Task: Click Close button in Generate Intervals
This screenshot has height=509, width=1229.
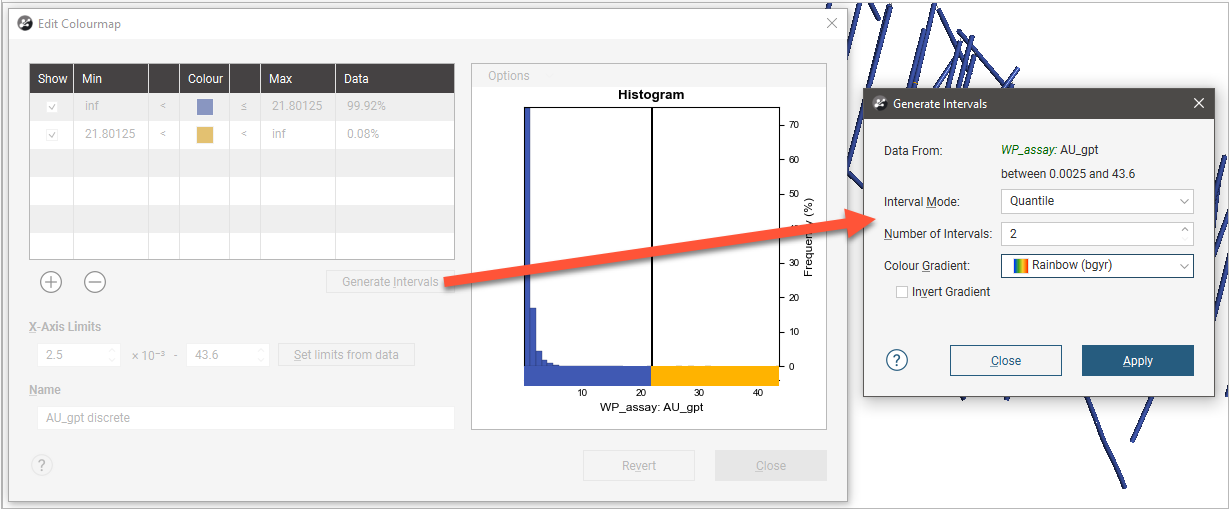Action: click(1006, 361)
